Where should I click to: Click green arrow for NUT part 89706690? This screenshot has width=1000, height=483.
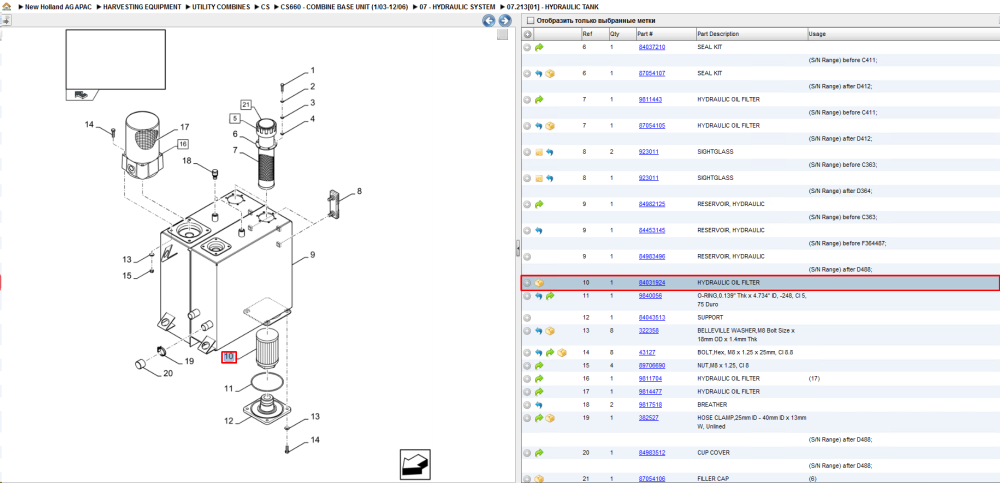[539, 366]
